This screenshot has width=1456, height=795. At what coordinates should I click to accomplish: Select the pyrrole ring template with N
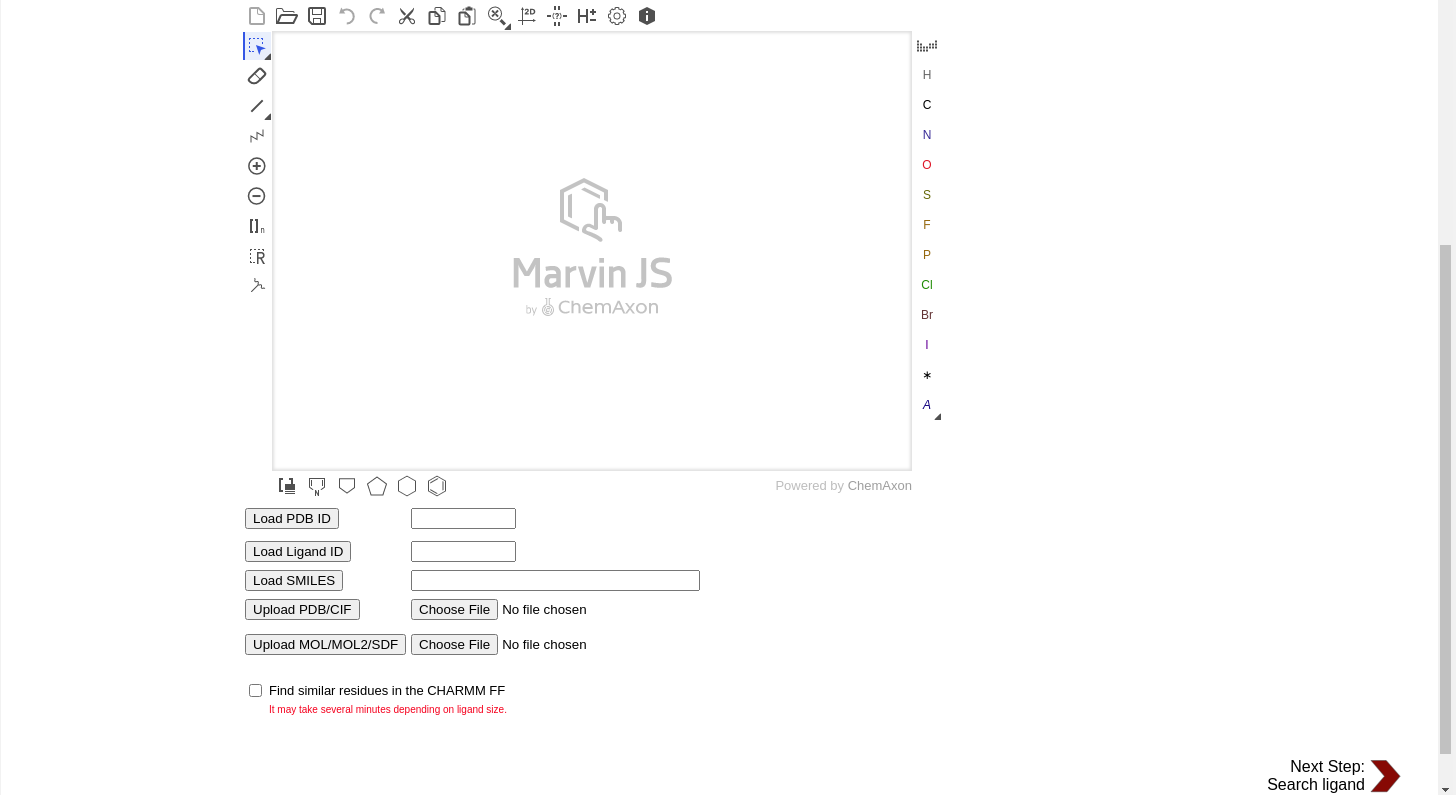[x=317, y=486]
